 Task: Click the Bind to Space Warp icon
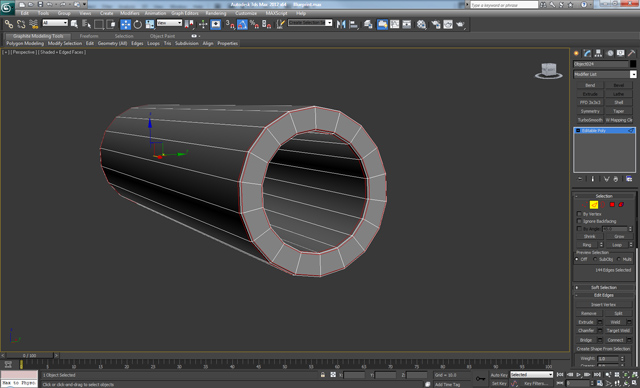tap(33, 24)
